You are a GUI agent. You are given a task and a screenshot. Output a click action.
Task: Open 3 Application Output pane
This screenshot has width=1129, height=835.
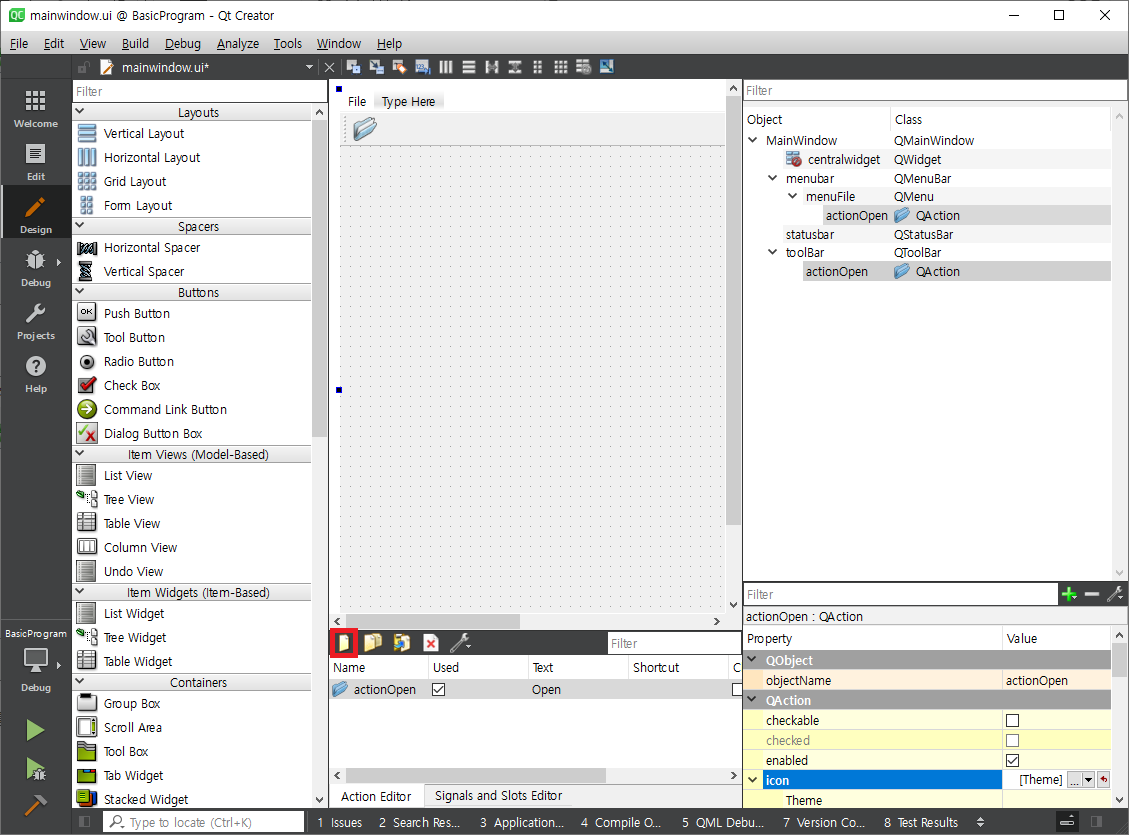[522, 823]
